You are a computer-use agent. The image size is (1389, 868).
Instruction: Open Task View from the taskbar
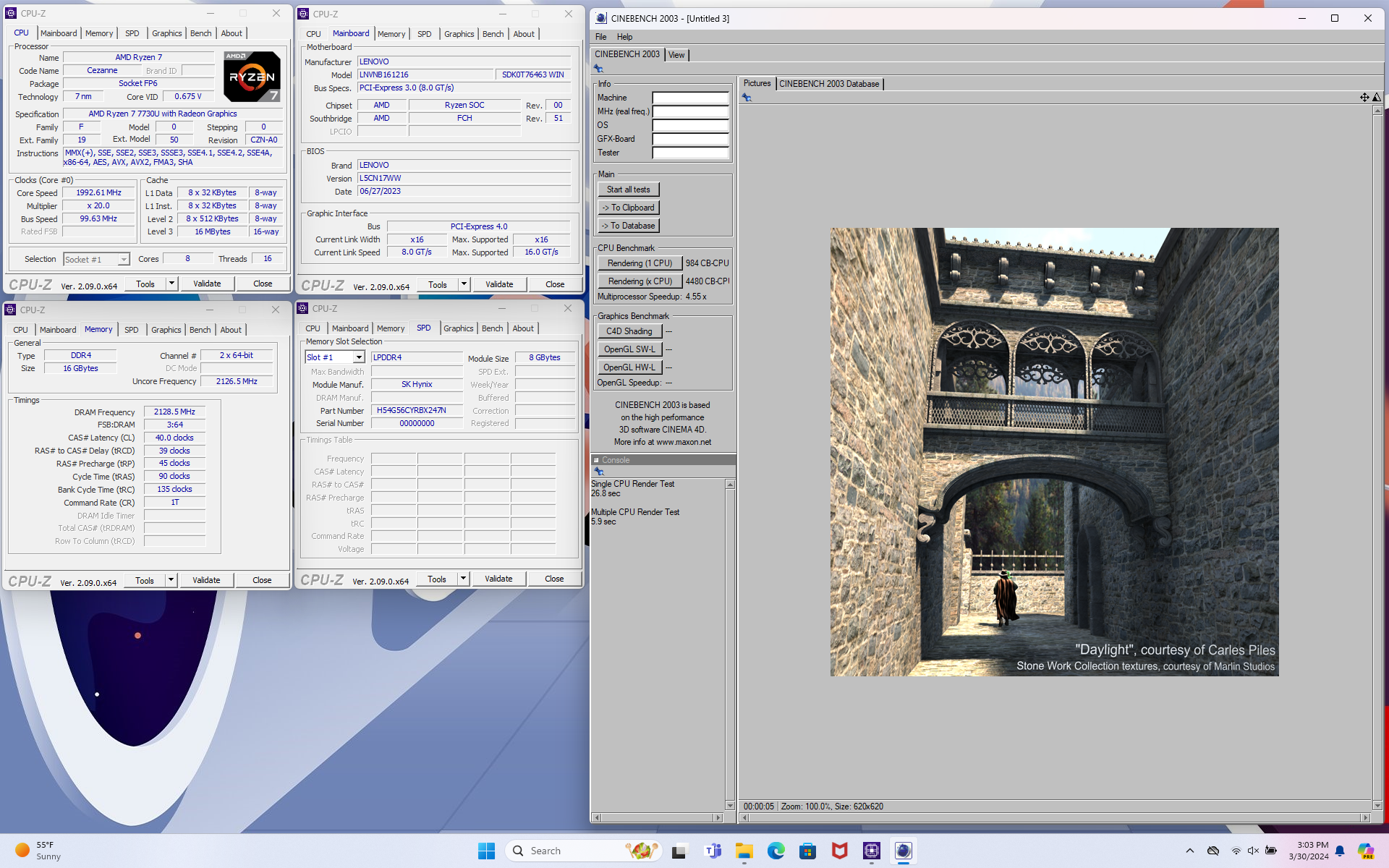[679, 851]
